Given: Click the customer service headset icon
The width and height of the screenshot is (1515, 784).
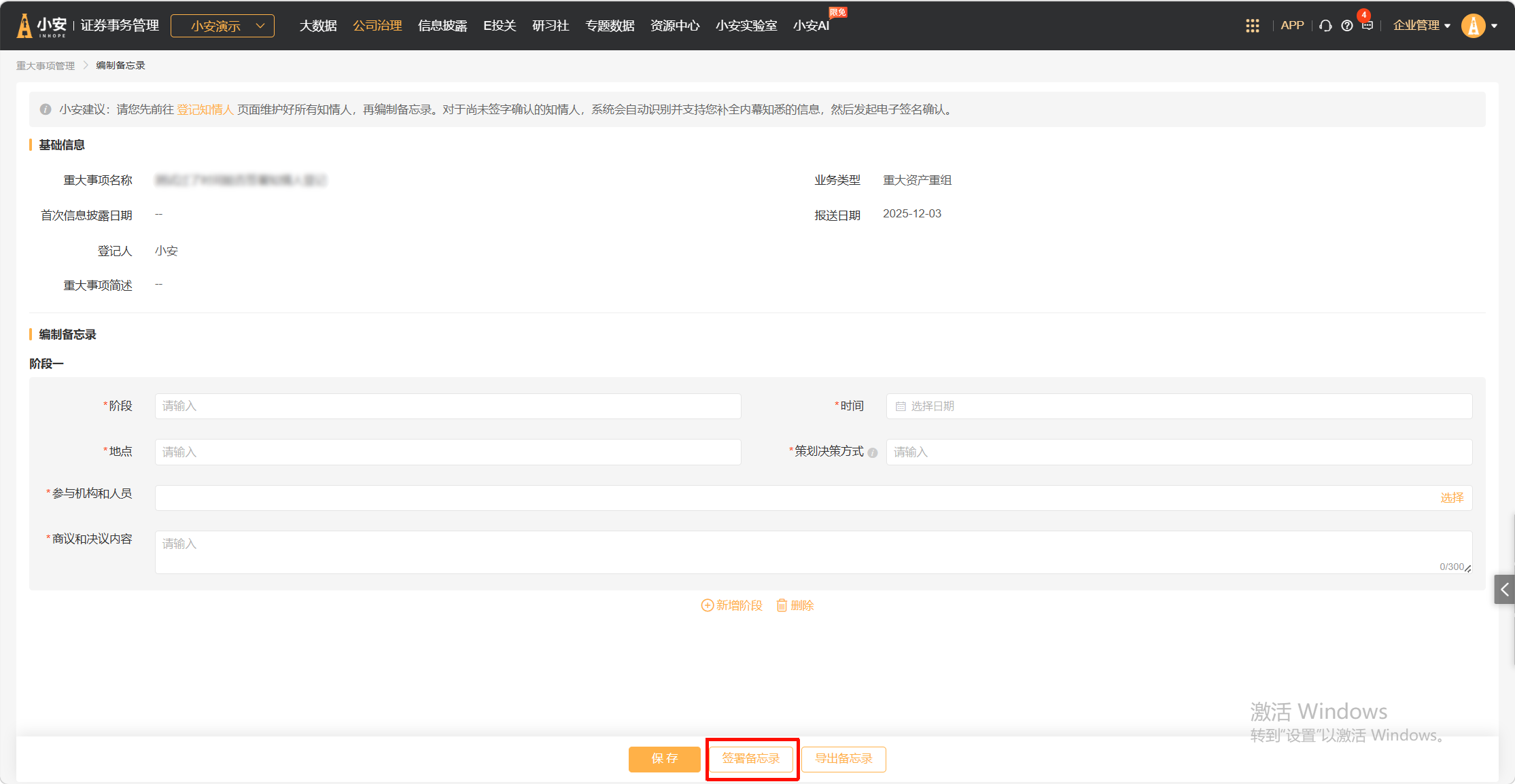Looking at the screenshot, I should (1325, 26).
